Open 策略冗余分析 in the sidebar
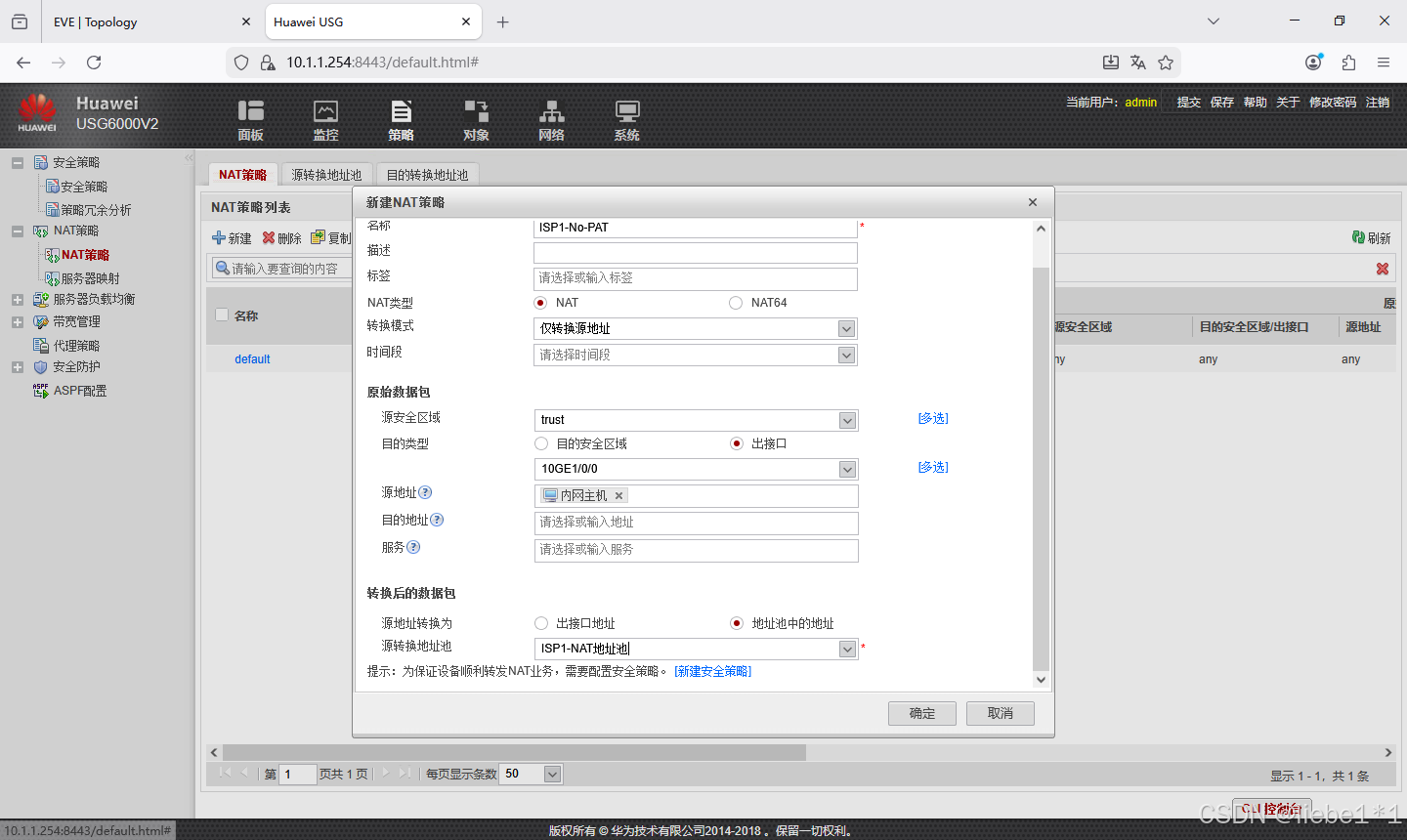 point(96,210)
